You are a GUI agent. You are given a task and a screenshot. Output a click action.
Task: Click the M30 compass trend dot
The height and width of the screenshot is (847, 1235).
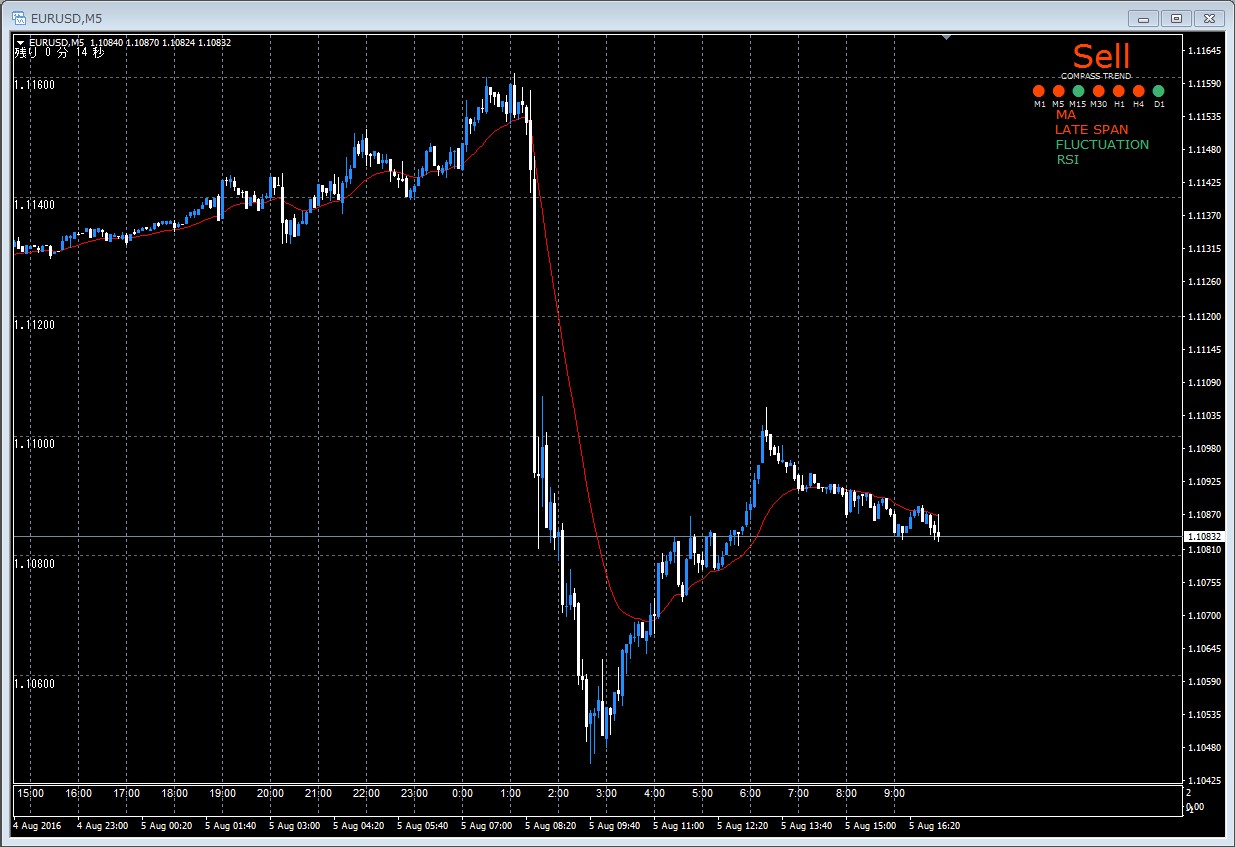[1098, 91]
